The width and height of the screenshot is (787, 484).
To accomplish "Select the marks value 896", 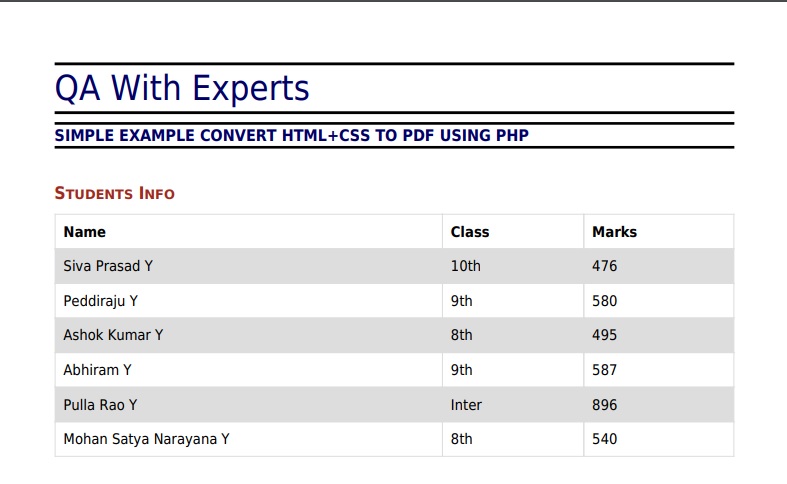I will pyautogui.click(x=604, y=405).
